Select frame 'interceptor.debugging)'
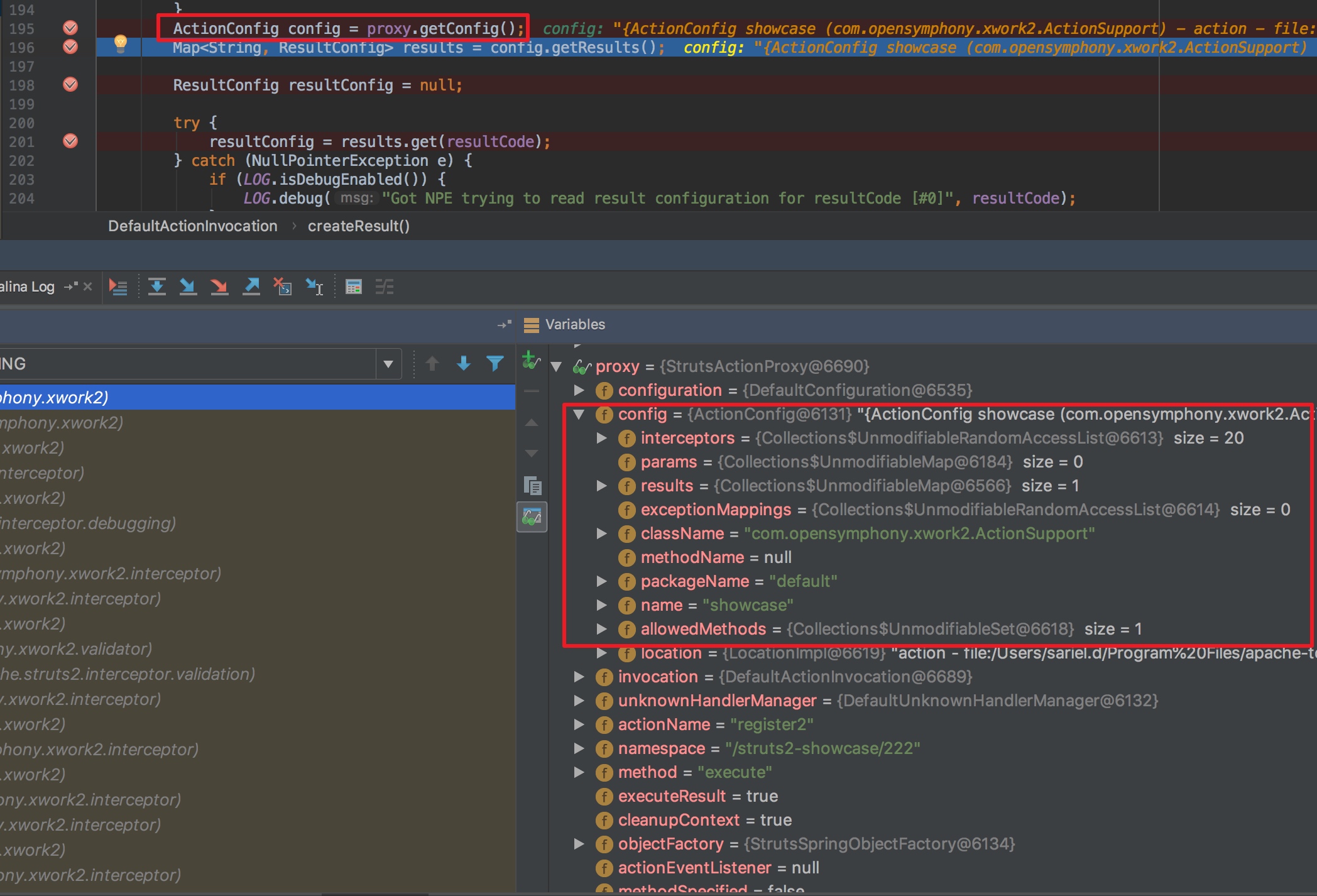 258,523
